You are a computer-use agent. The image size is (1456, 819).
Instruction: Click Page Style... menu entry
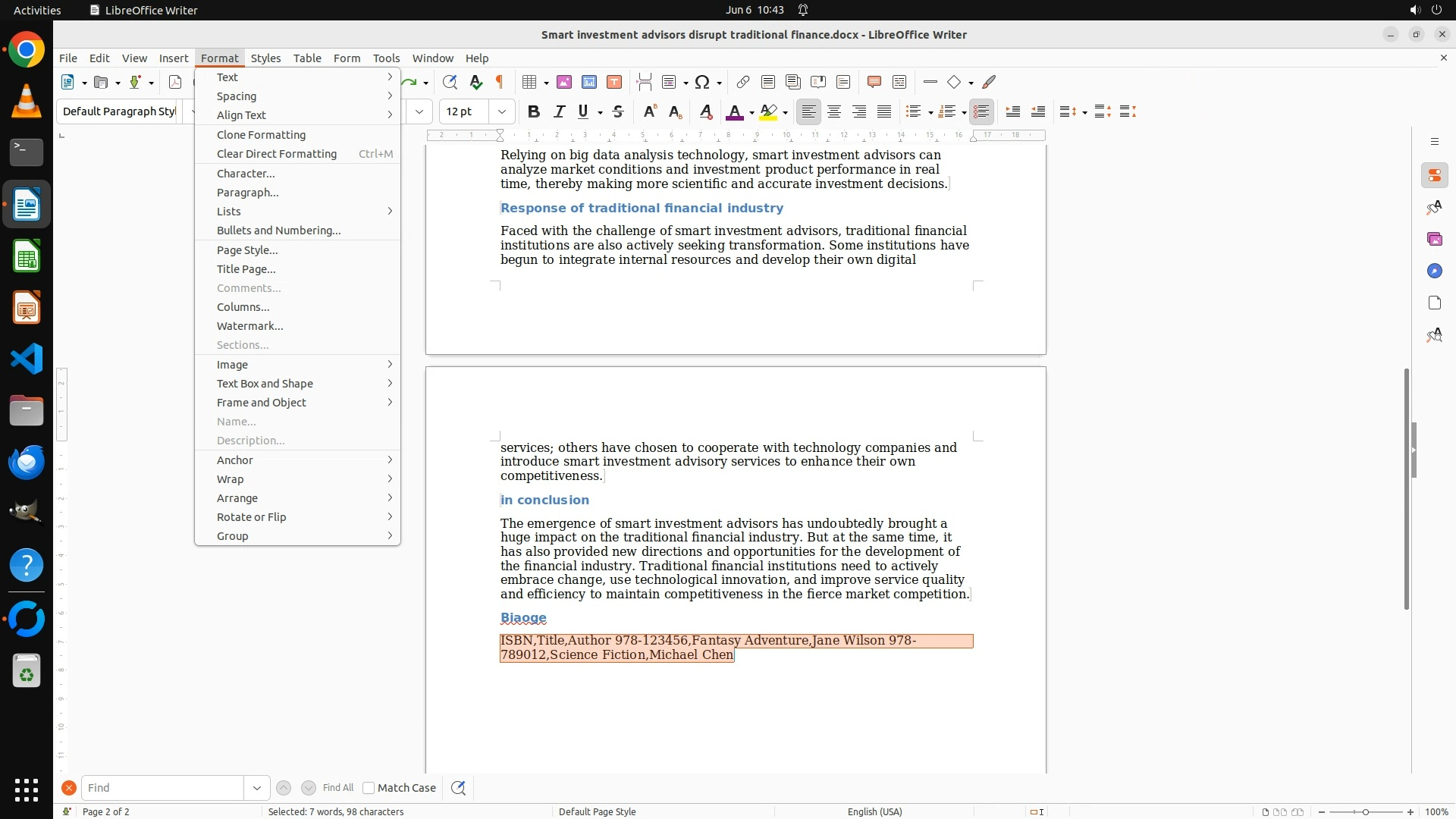click(x=247, y=250)
